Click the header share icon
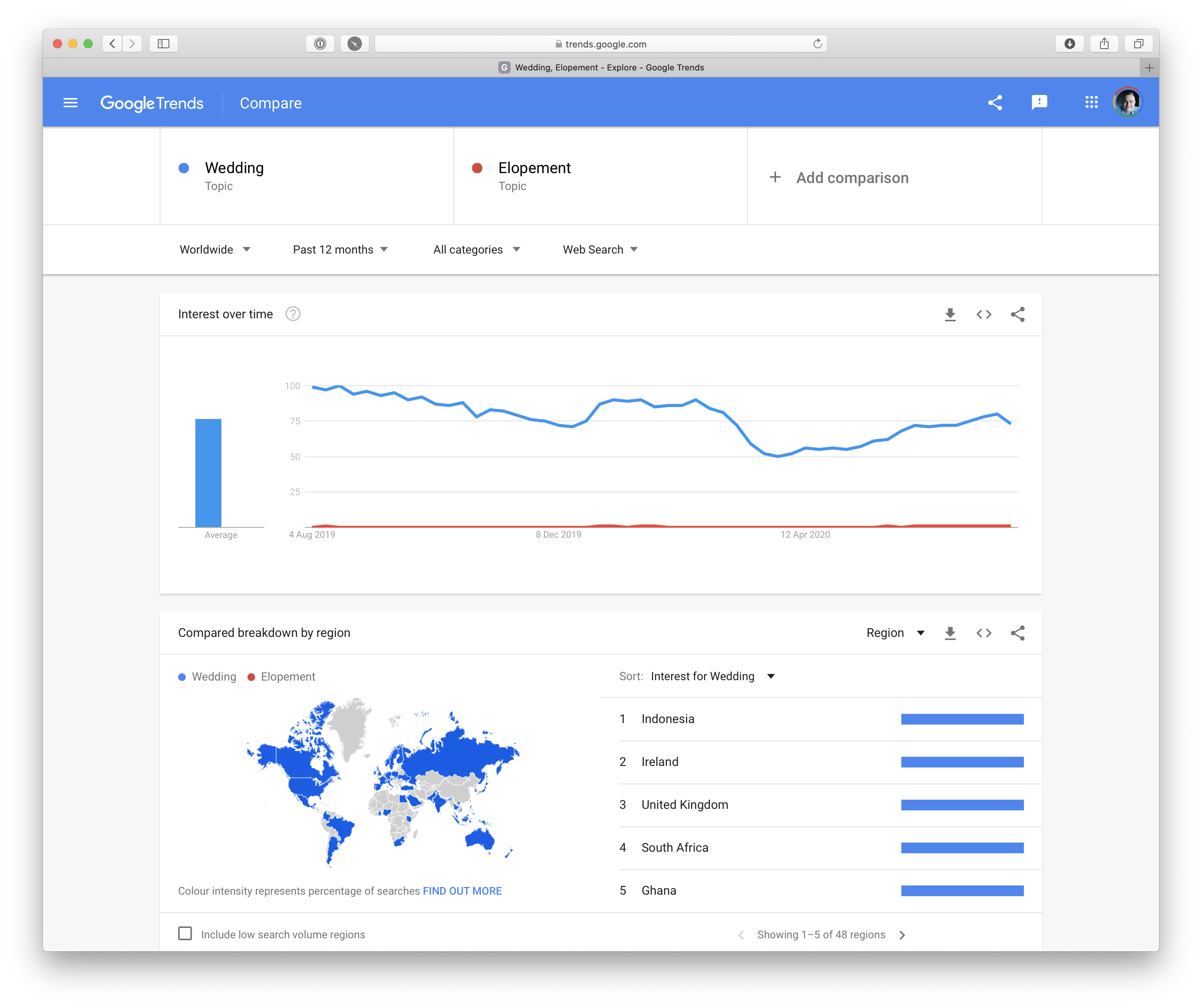1202x1008 pixels. click(995, 103)
